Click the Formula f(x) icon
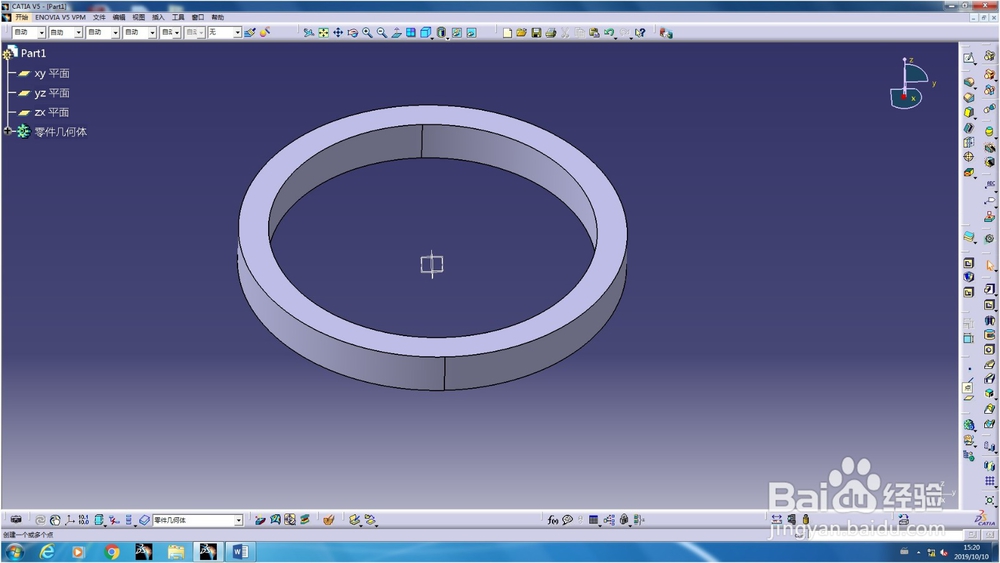The image size is (1000, 563). 553,520
